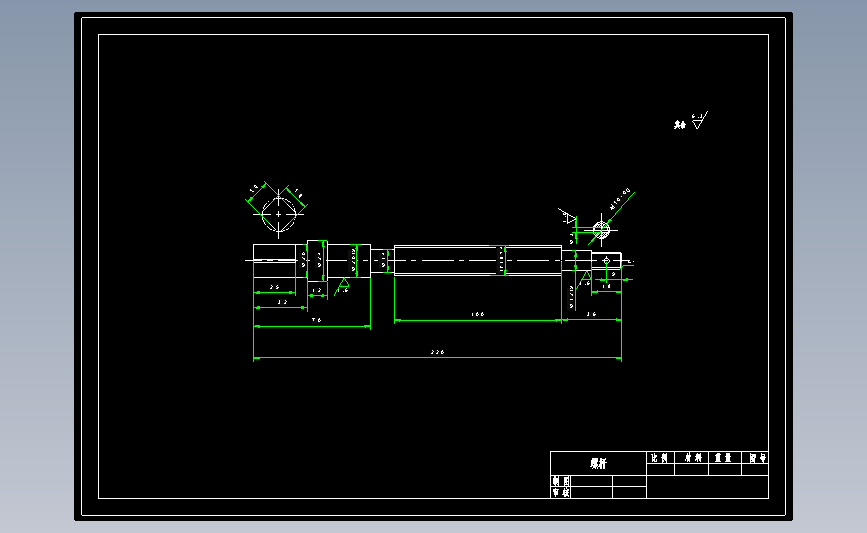Click the 审核 title block label
This screenshot has width=867, height=533.
click(561, 493)
